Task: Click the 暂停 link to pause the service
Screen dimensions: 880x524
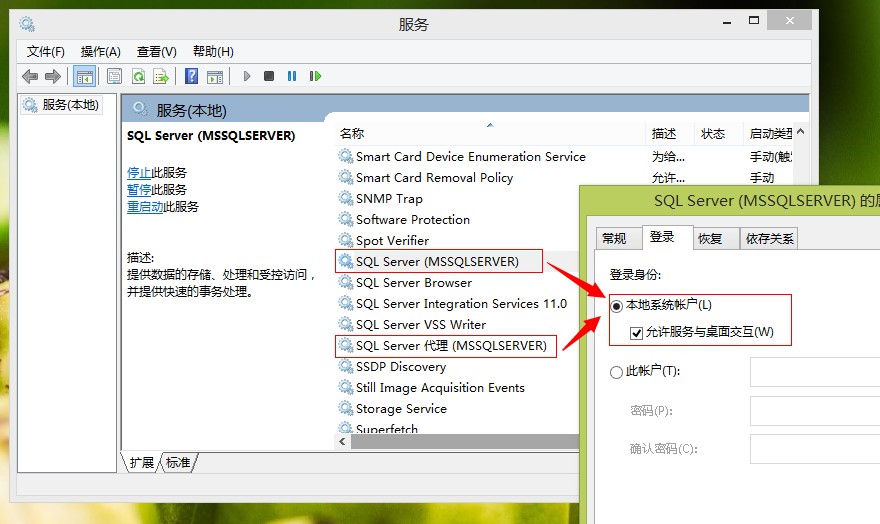Action: click(139, 190)
